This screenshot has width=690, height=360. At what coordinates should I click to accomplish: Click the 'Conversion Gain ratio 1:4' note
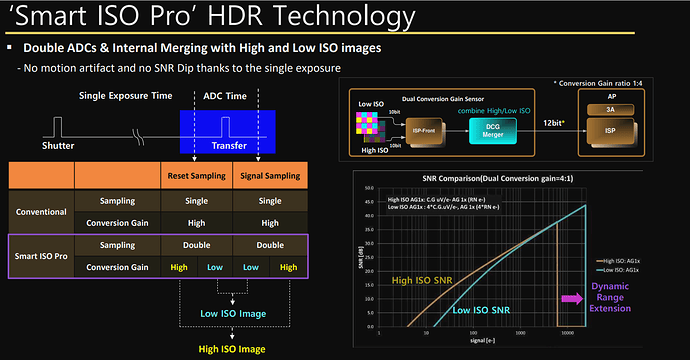(x=598, y=83)
